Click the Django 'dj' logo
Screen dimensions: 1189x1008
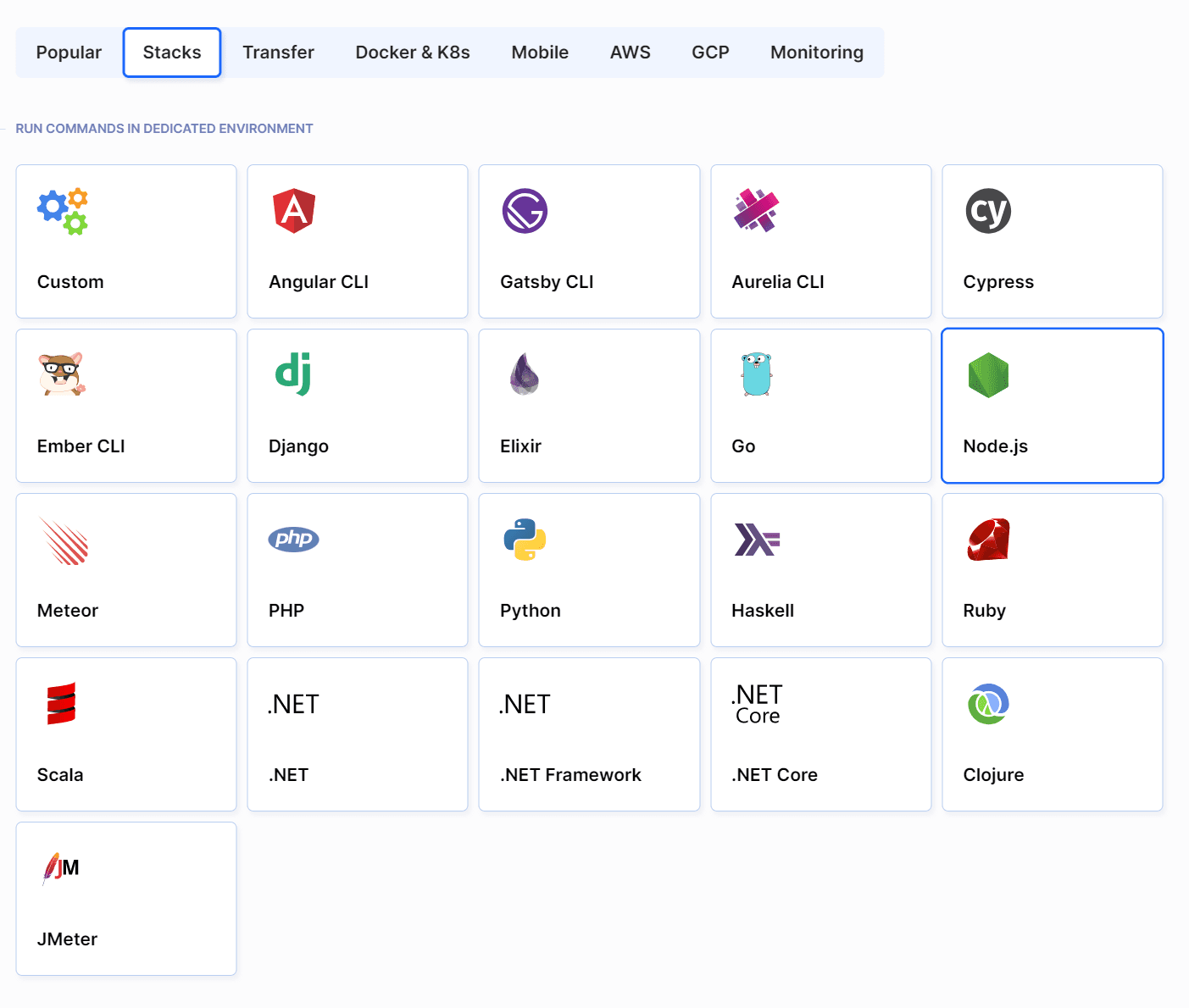[x=293, y=374]
